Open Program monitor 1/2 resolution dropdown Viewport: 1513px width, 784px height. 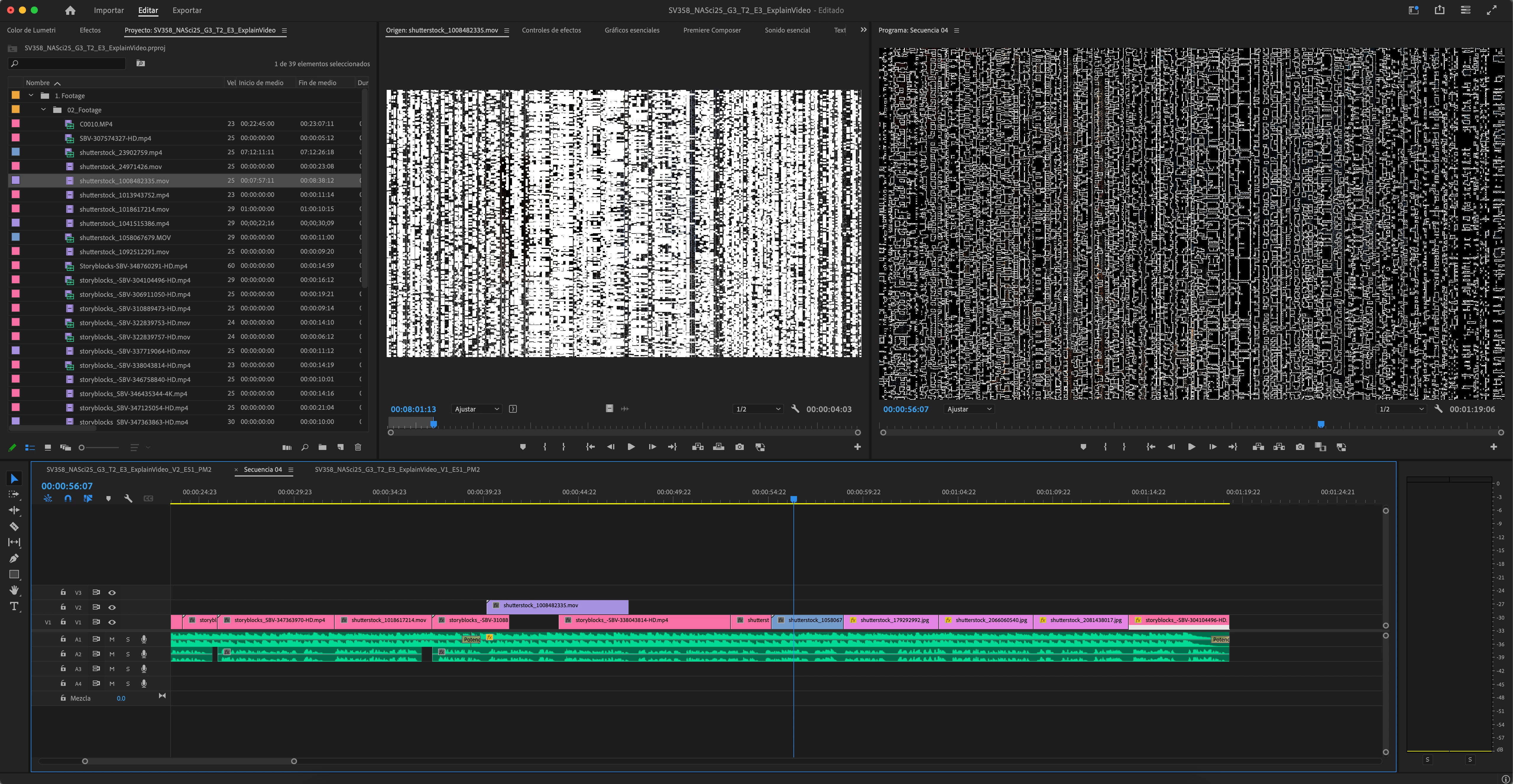[1401, 409]
